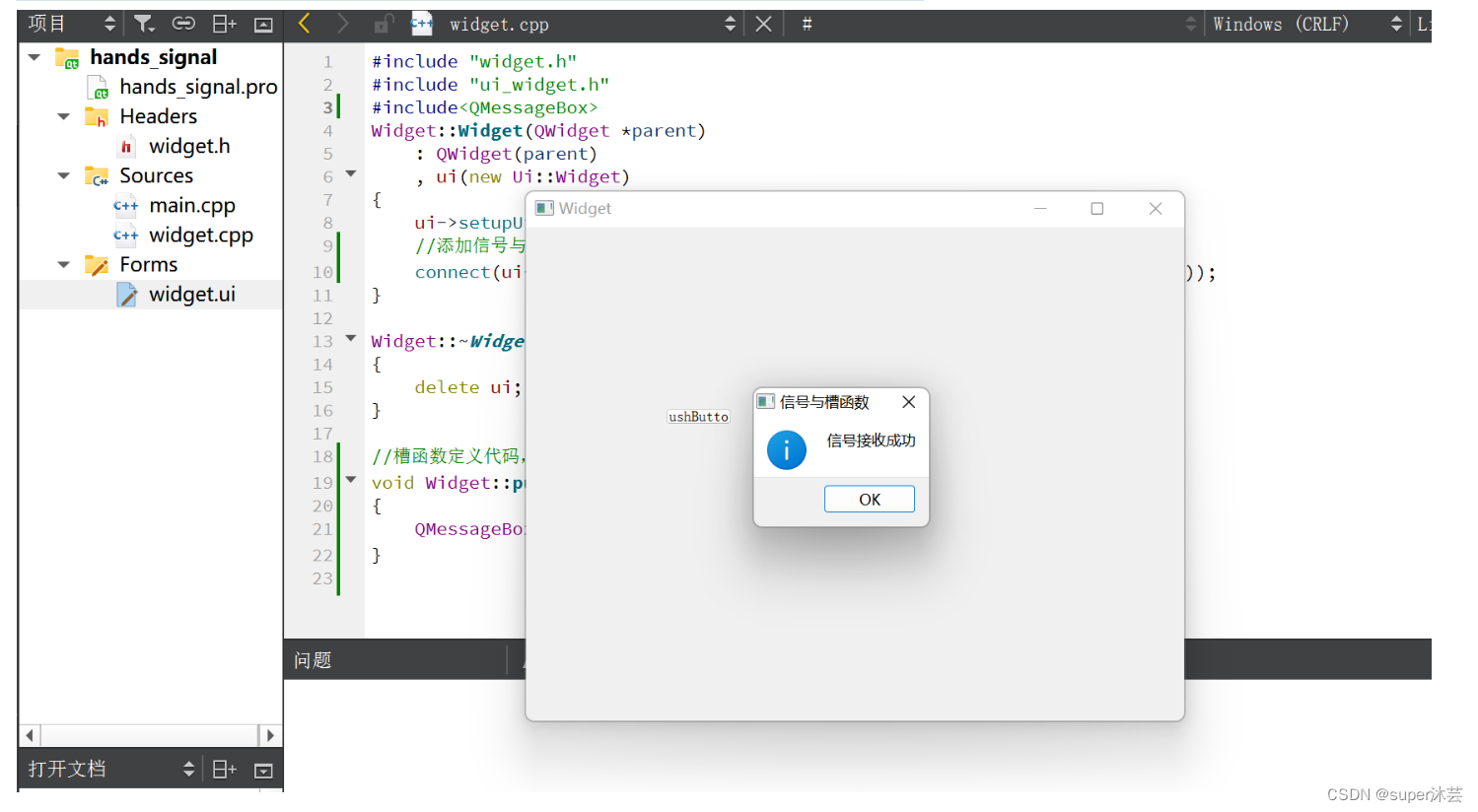Go back with the orange left arrow

305,24
